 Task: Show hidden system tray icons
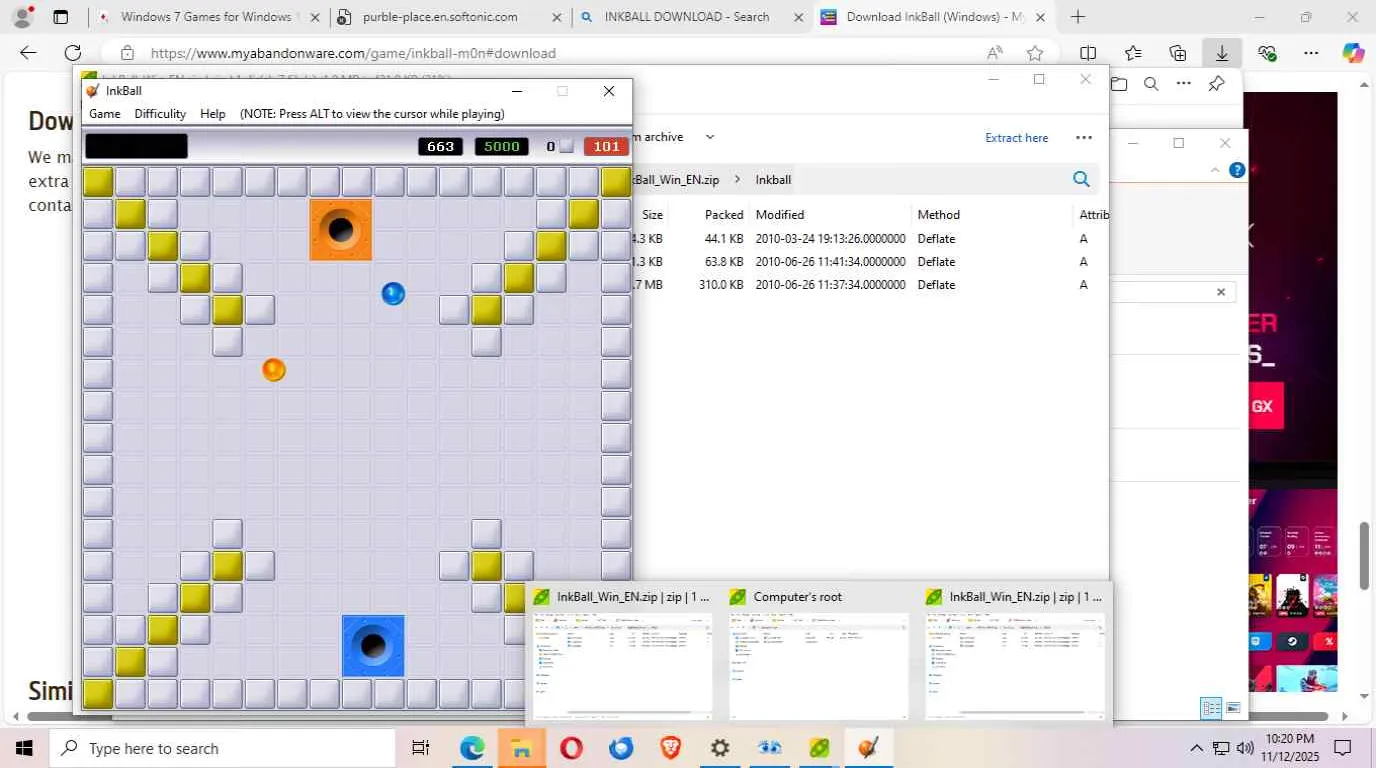[x=1196, y=748]
